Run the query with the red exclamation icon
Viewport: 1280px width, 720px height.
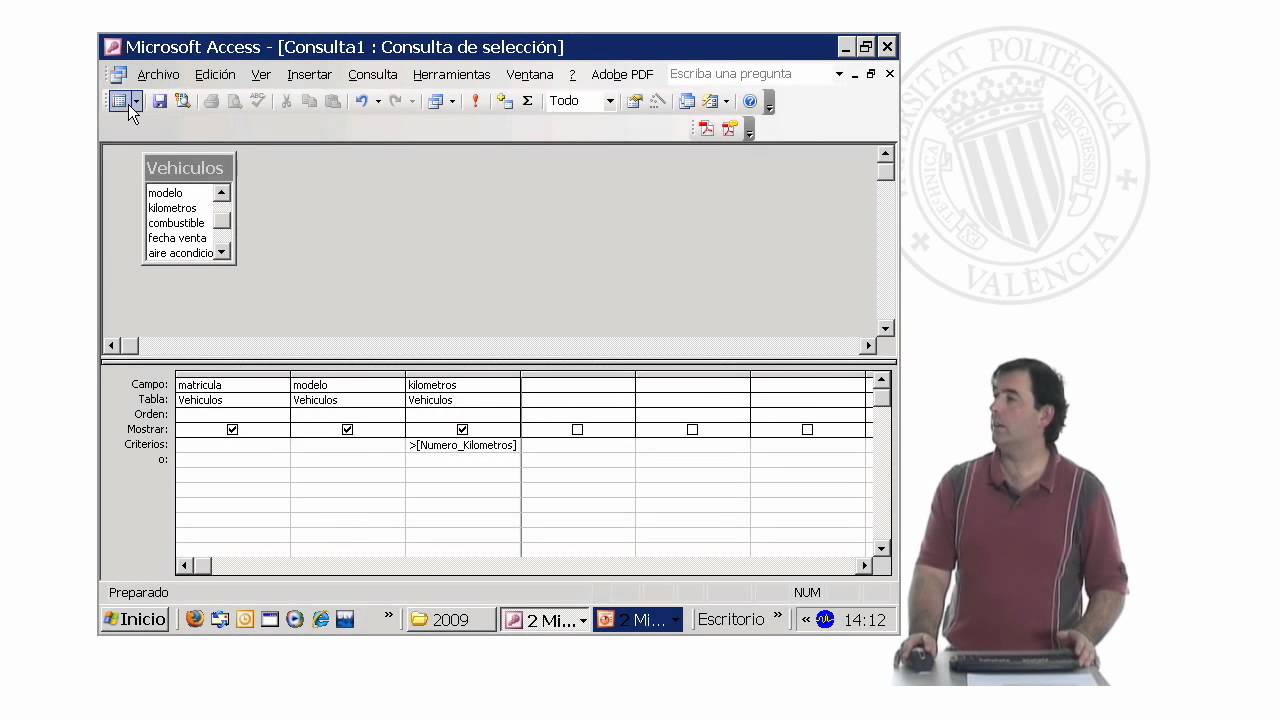point(475,101)
